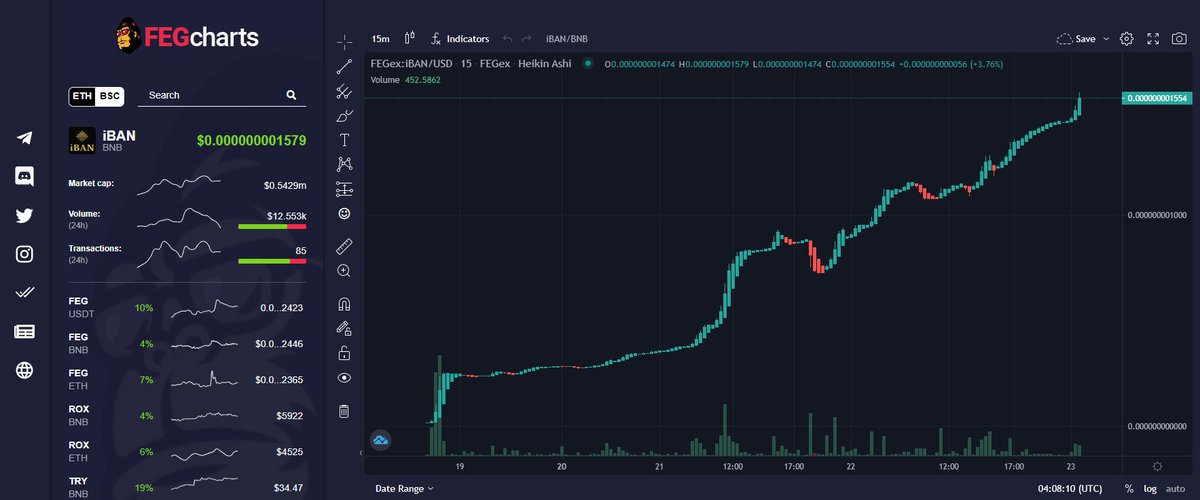Open the emoji icons tool
Viewport: 1200px width, 500px height.
pos(344,213)
